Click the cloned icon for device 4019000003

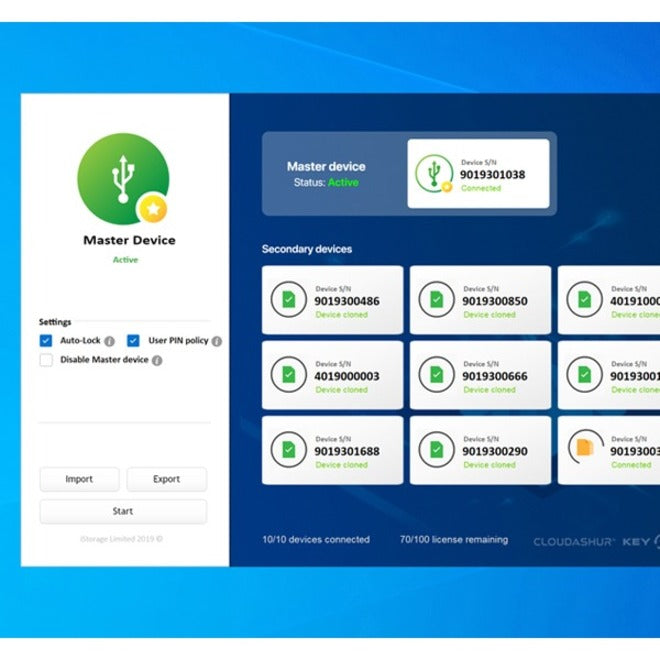288,375
